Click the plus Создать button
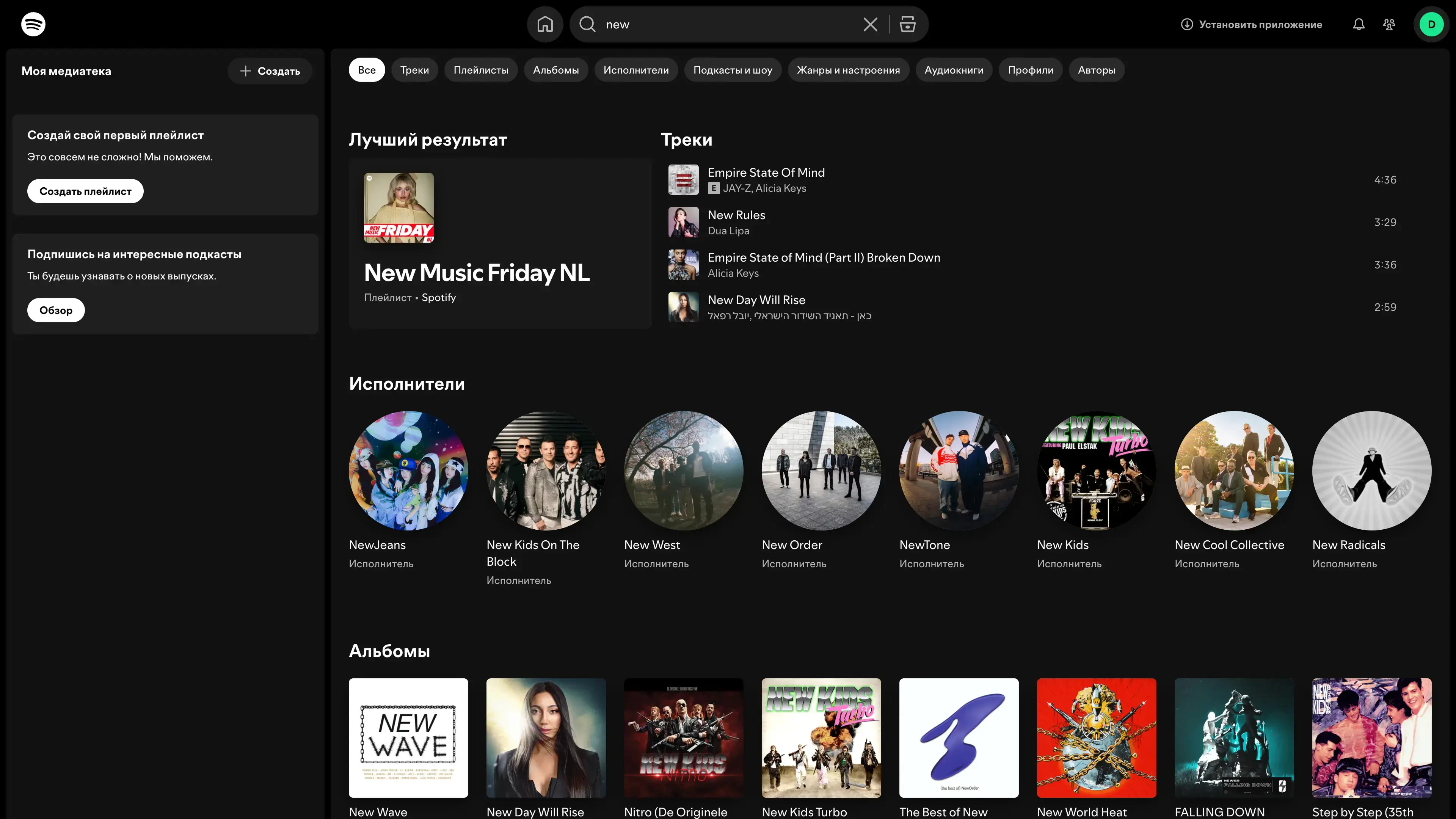The image size is (1456, 819). 270,71
